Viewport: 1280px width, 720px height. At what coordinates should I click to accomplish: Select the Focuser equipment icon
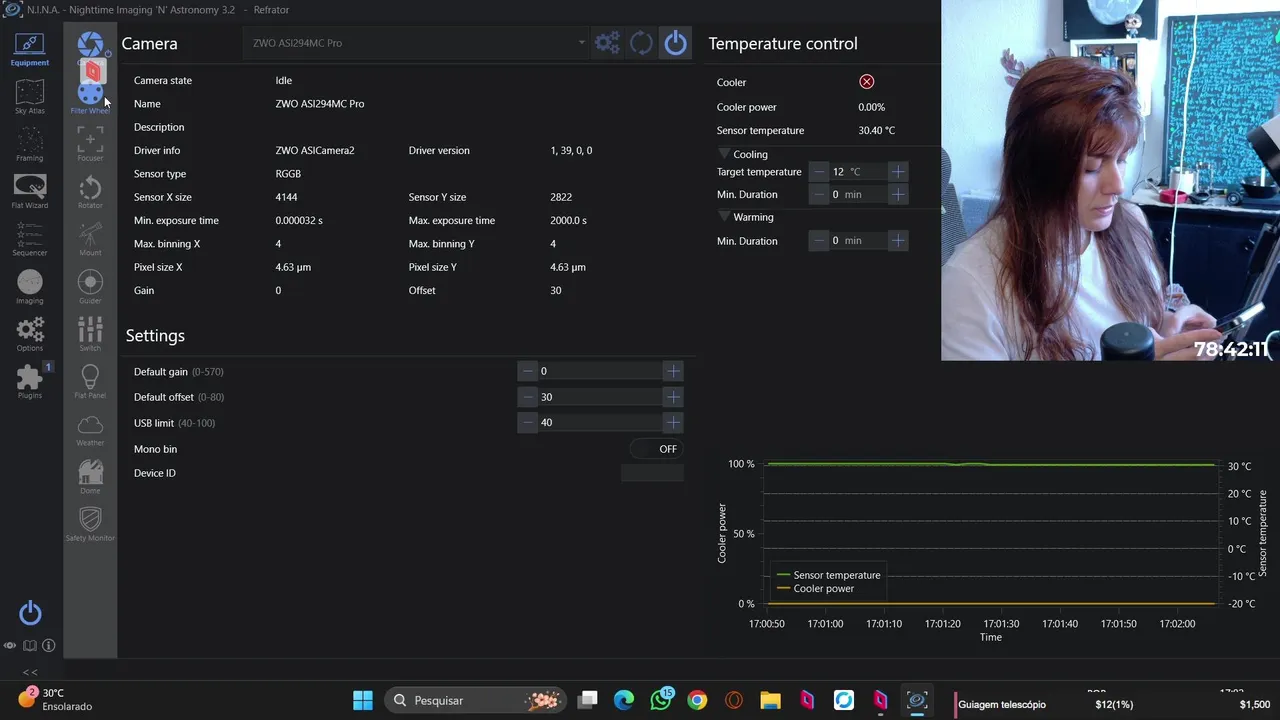click(x=90, y=144)
